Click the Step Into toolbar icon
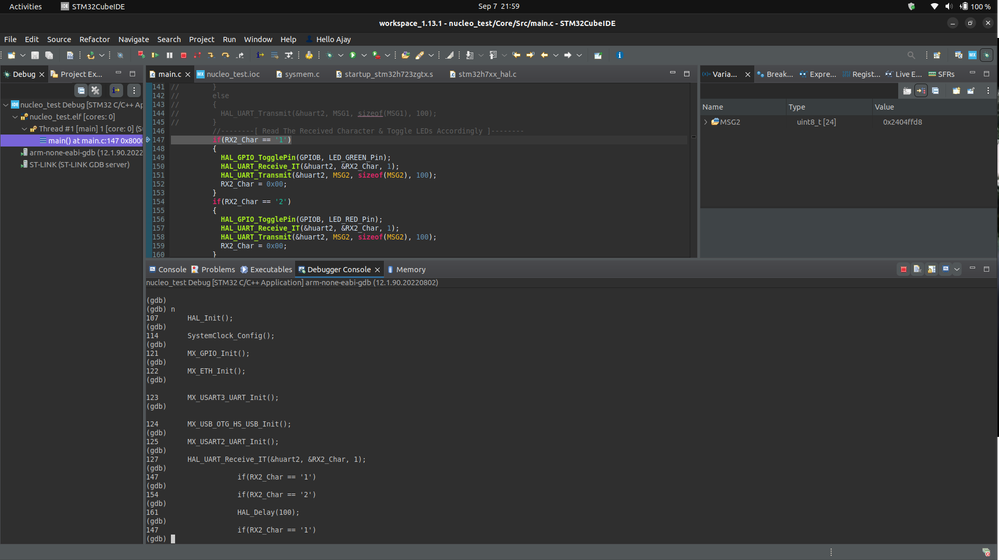This screenshot has height=560, width=999. click(211, 55)
